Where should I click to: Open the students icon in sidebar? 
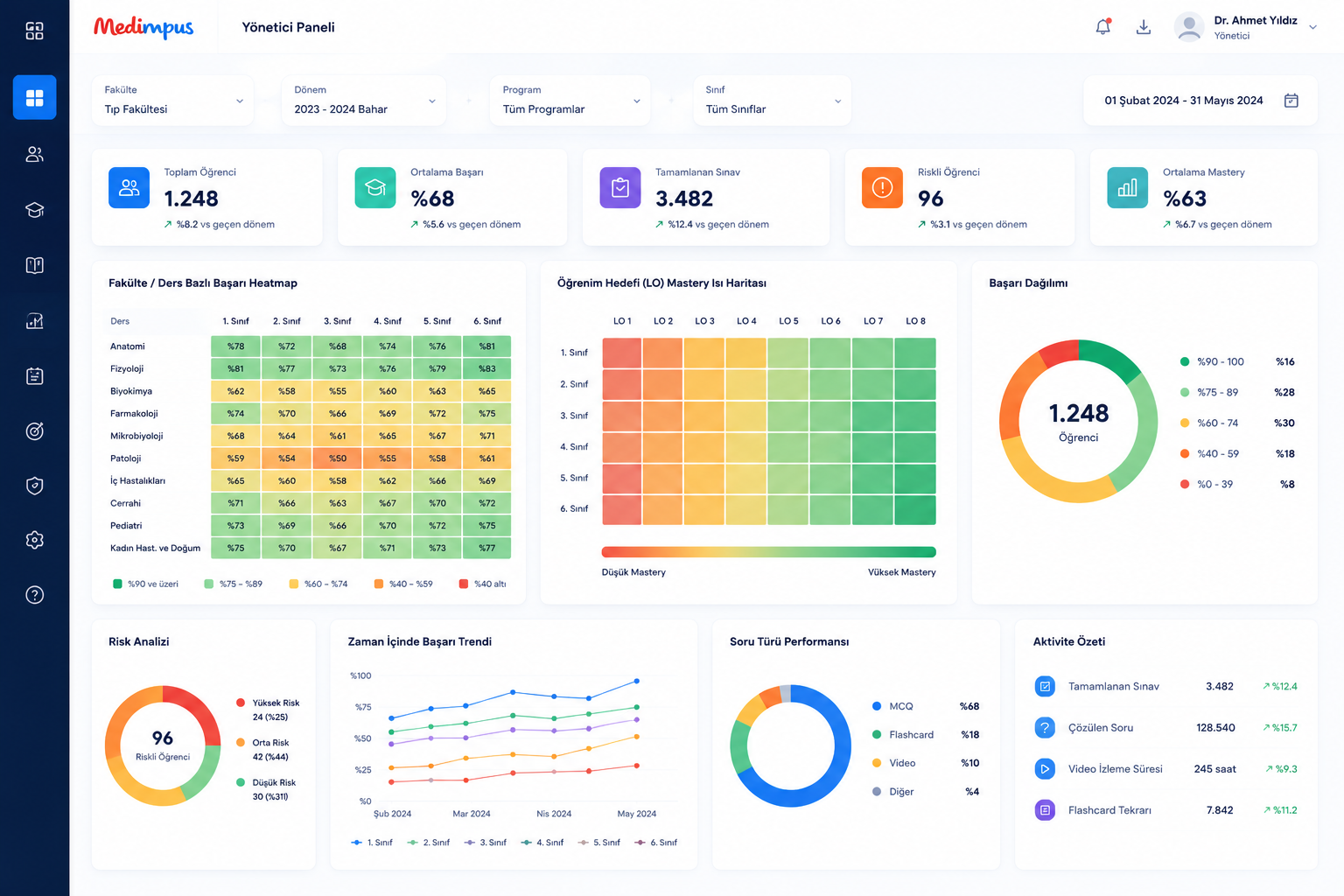34,154
